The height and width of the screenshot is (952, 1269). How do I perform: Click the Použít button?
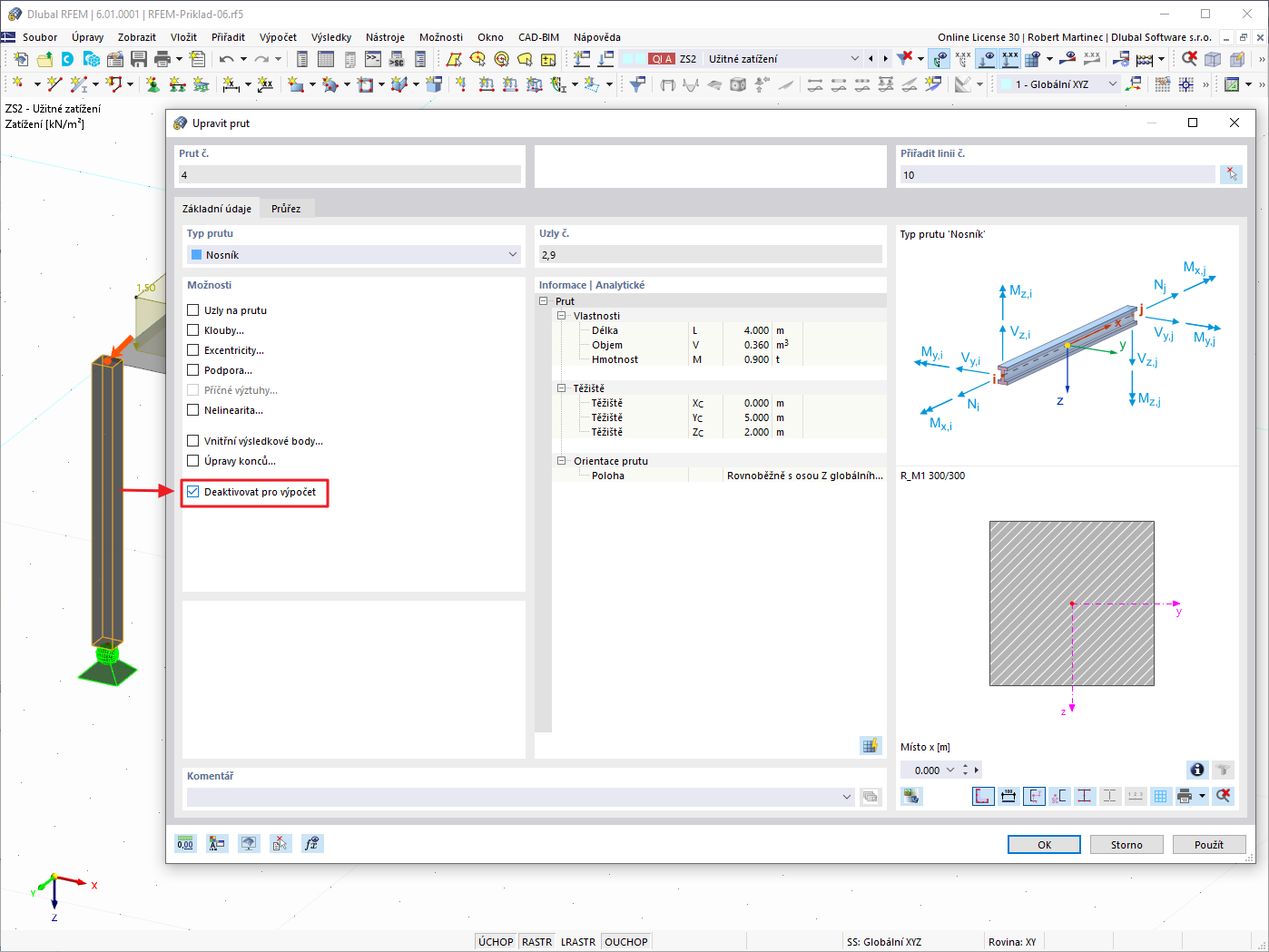pos(1209,844)
